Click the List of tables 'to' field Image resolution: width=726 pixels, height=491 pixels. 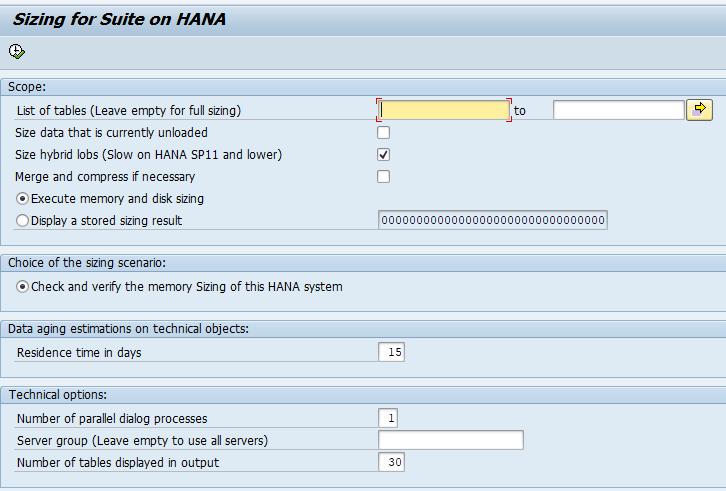tap(618, 110)
